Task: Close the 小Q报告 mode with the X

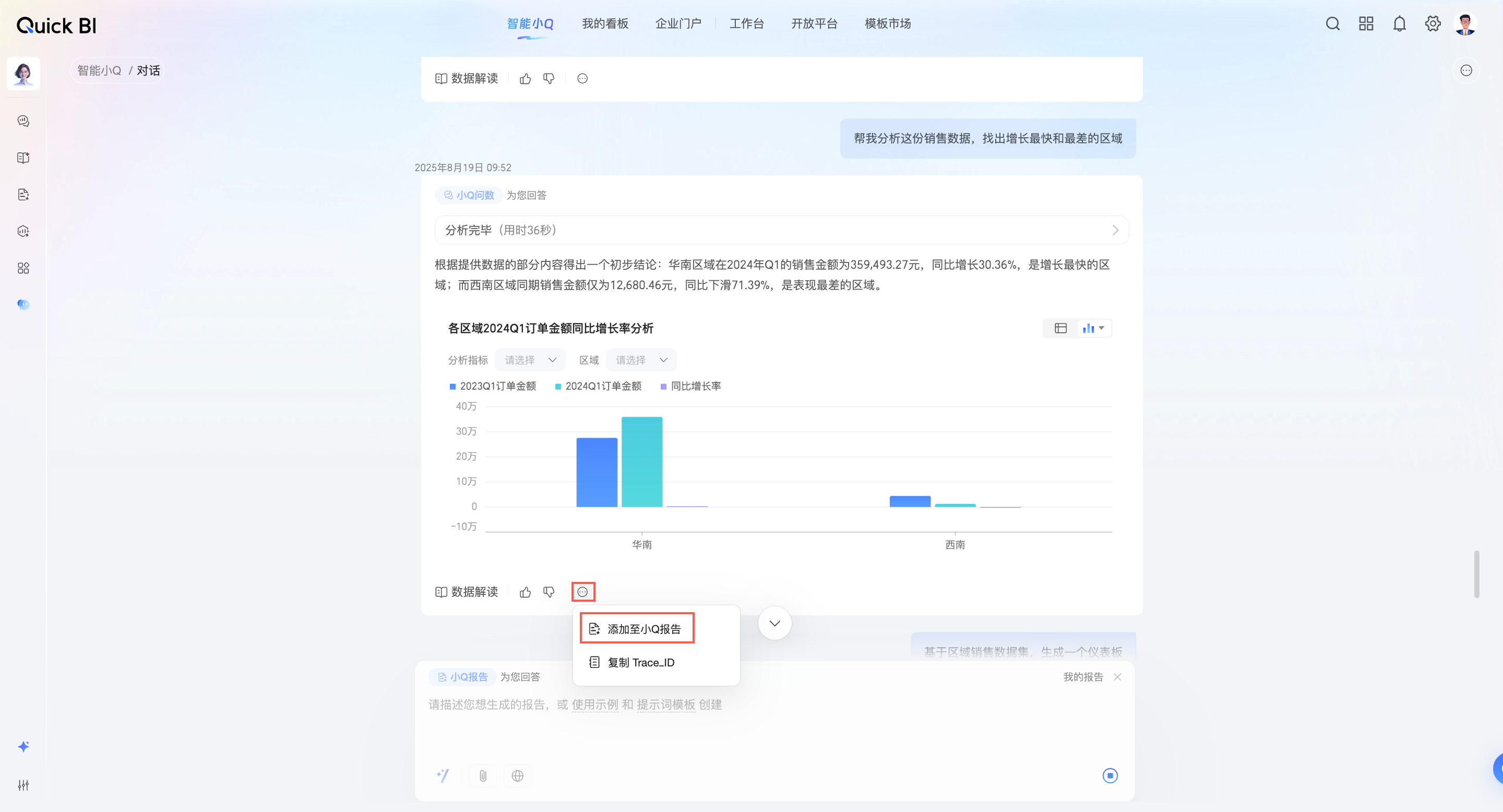Action: coord(1117,677)
